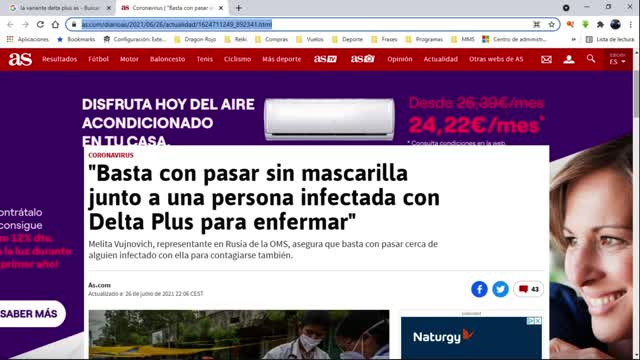This screenshot has height=360, width=640.
Task: Reload the current page
Action: 40,24
